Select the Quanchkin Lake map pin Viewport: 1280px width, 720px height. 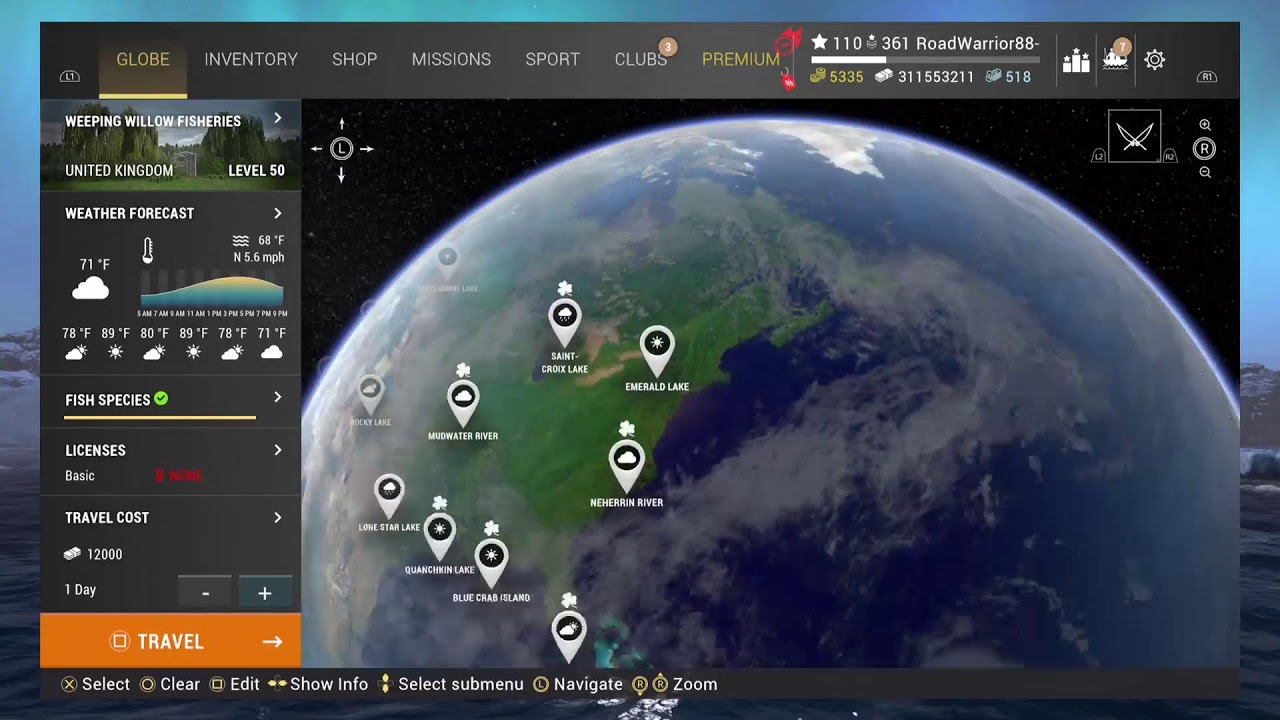click(439, 535)
